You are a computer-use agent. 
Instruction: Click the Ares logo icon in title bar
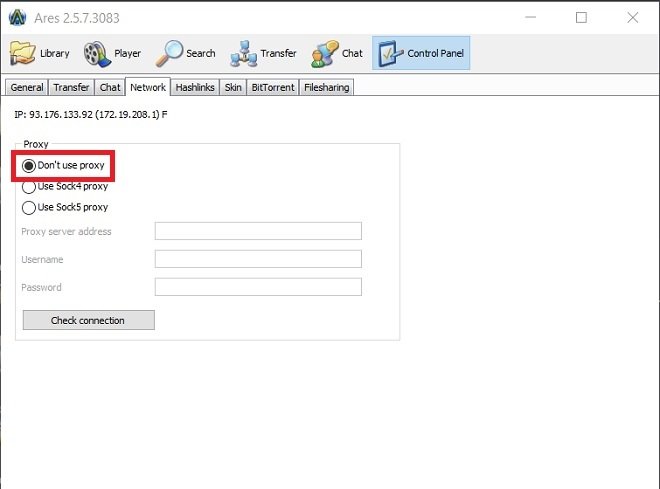[17, 18]
